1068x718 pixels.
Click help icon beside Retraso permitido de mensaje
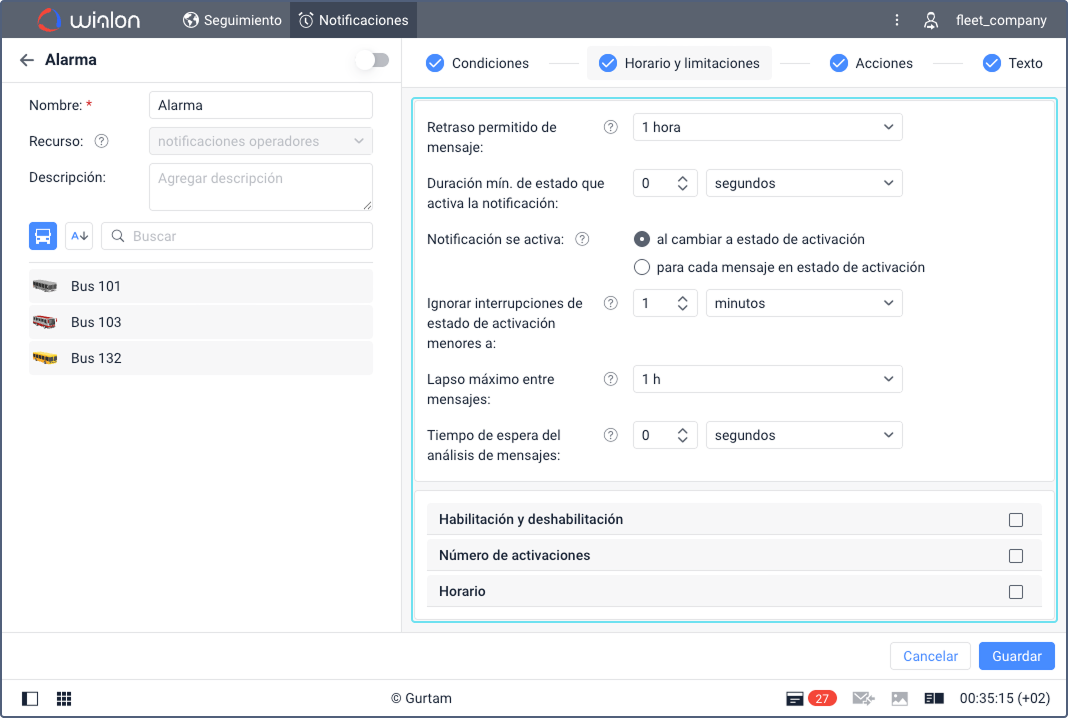click(611, 127)
